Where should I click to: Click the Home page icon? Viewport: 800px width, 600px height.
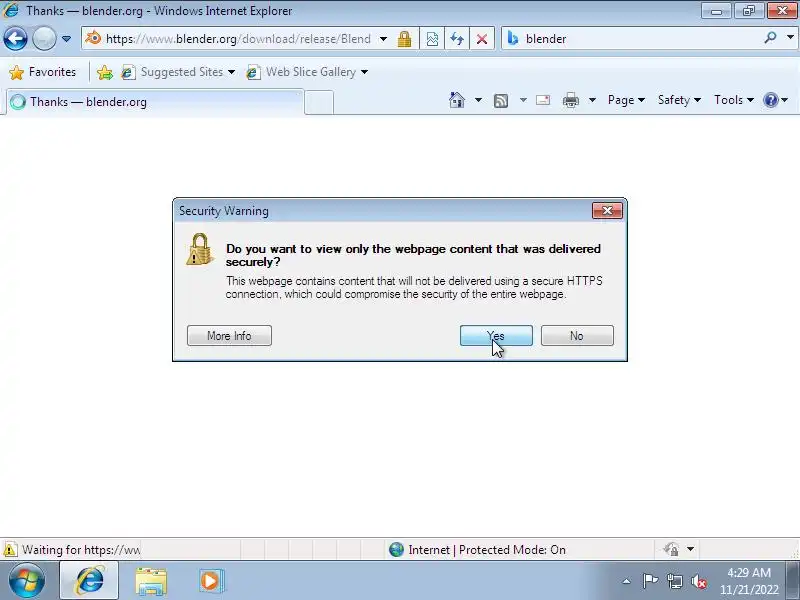[x=457, y=100]
